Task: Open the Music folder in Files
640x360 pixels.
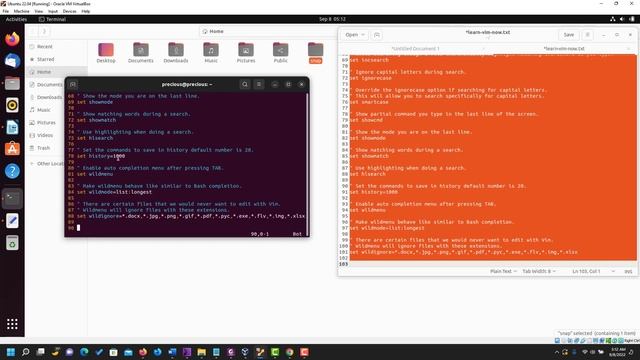Action: tap(211, 53)
